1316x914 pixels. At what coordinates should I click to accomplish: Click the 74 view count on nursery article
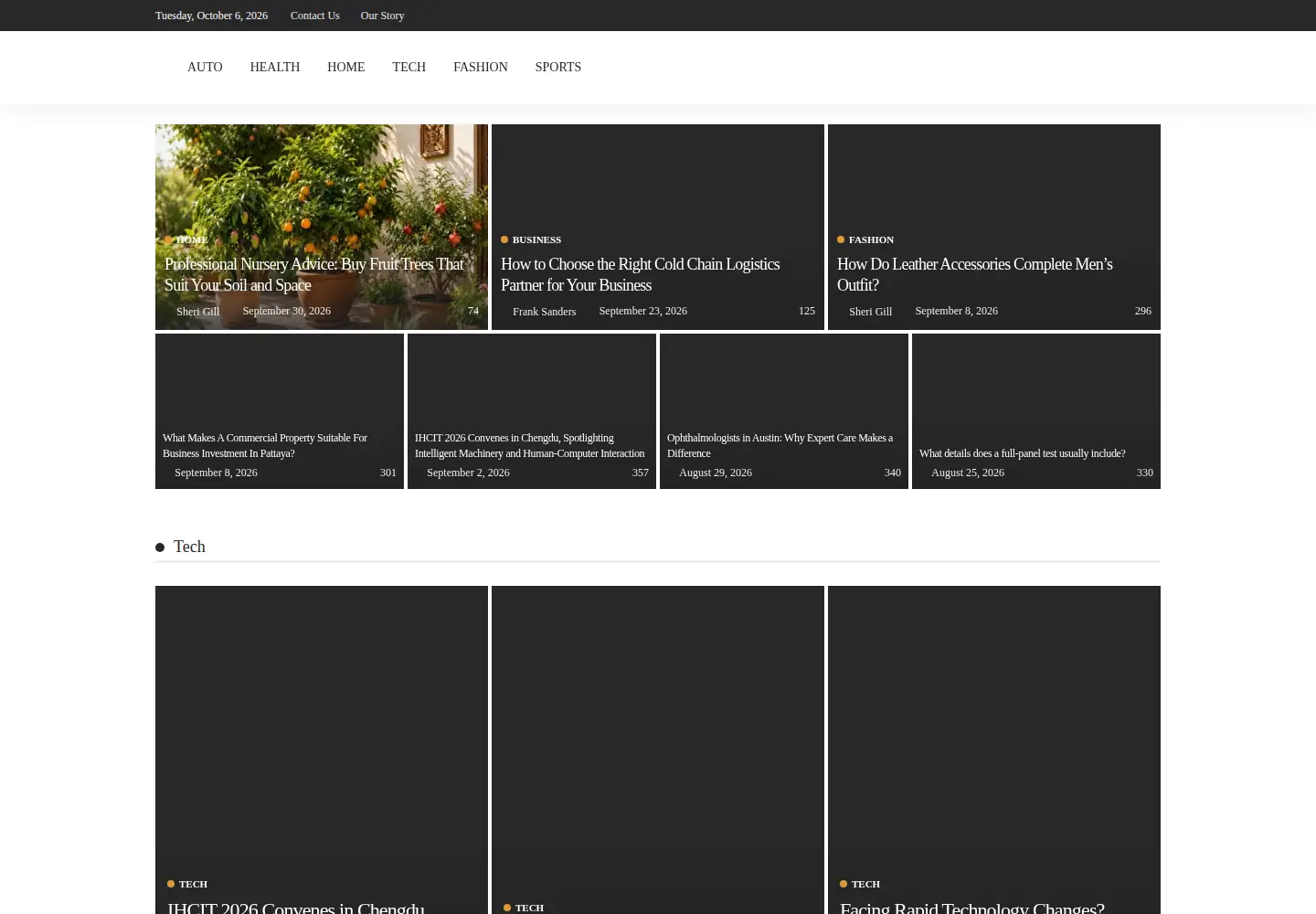pyautogui.click(x=472, y=311)
